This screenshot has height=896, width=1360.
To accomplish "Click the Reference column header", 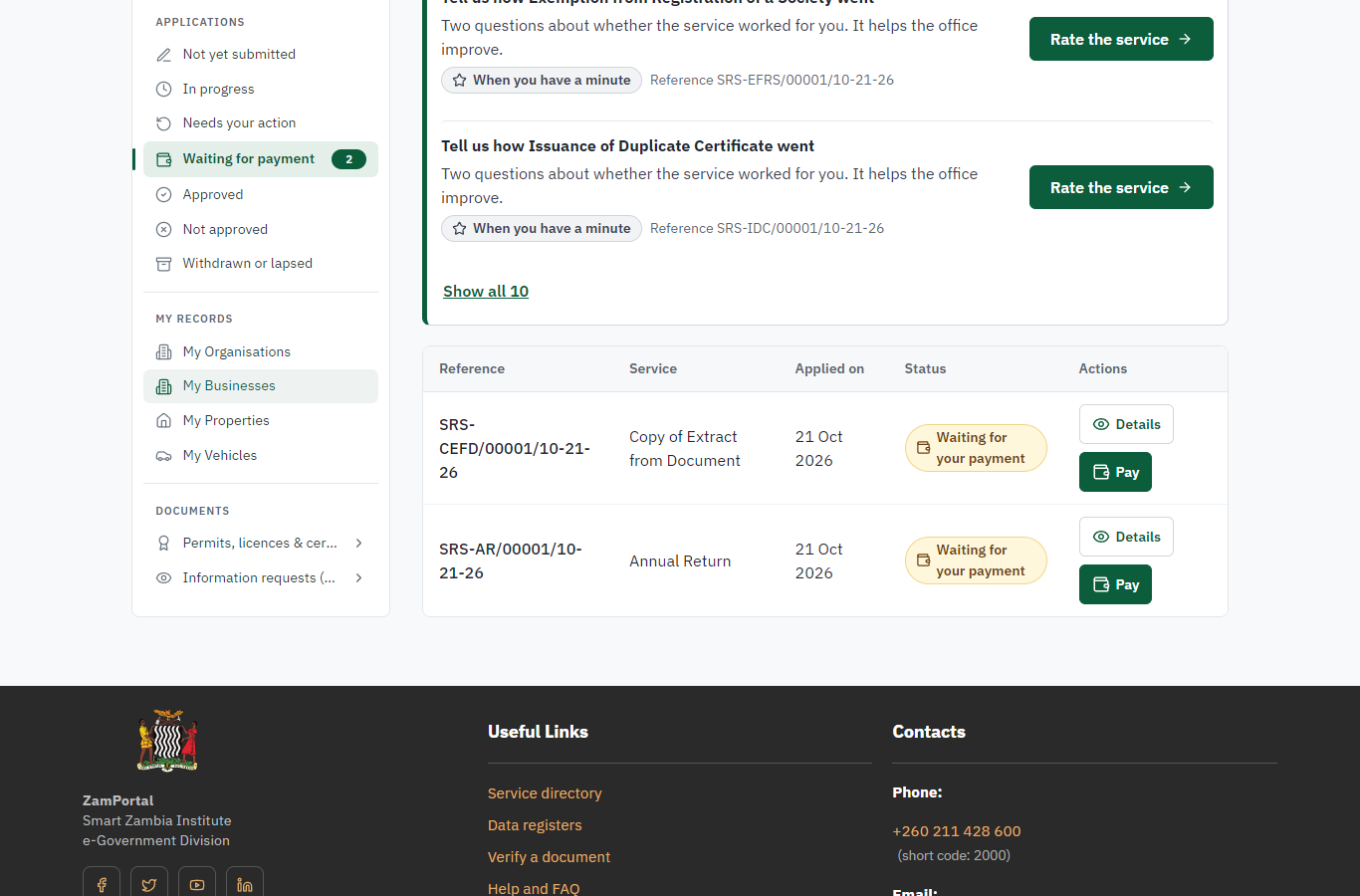I will click(472, 369).
